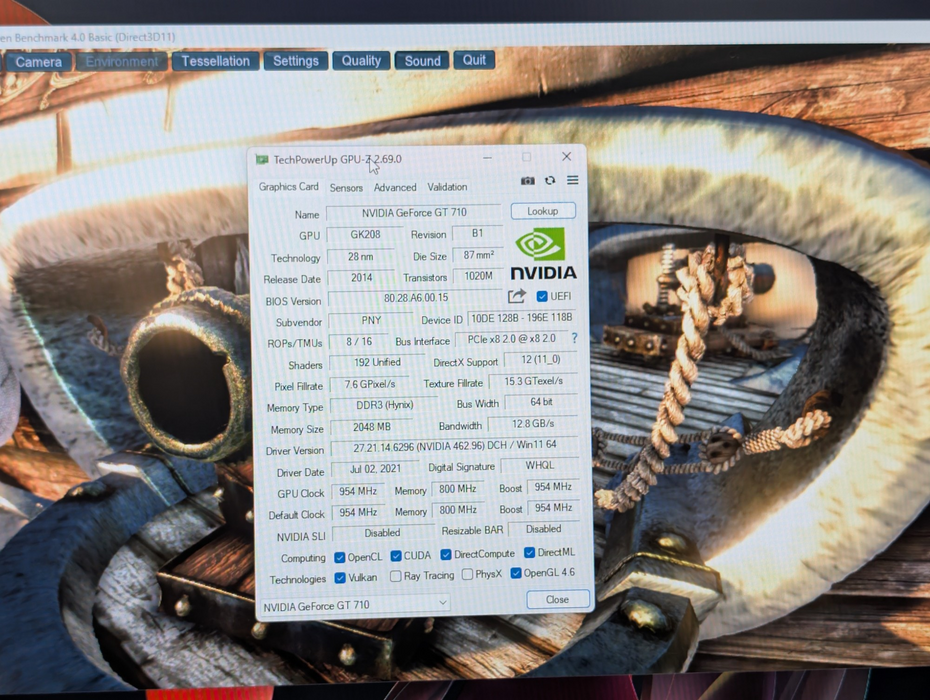The width and height of the screenshot is (930, 700).
Task: Click the BIOS export share icon
Action: pyautogui.click(x=517, y=295)
